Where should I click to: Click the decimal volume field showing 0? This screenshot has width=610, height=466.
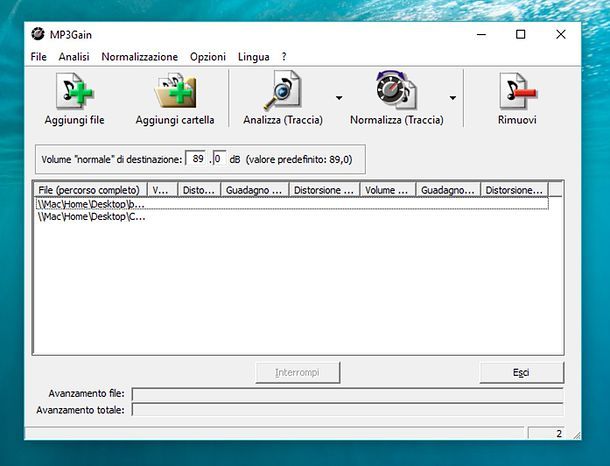pyautogui.click(x=219, y=159)
